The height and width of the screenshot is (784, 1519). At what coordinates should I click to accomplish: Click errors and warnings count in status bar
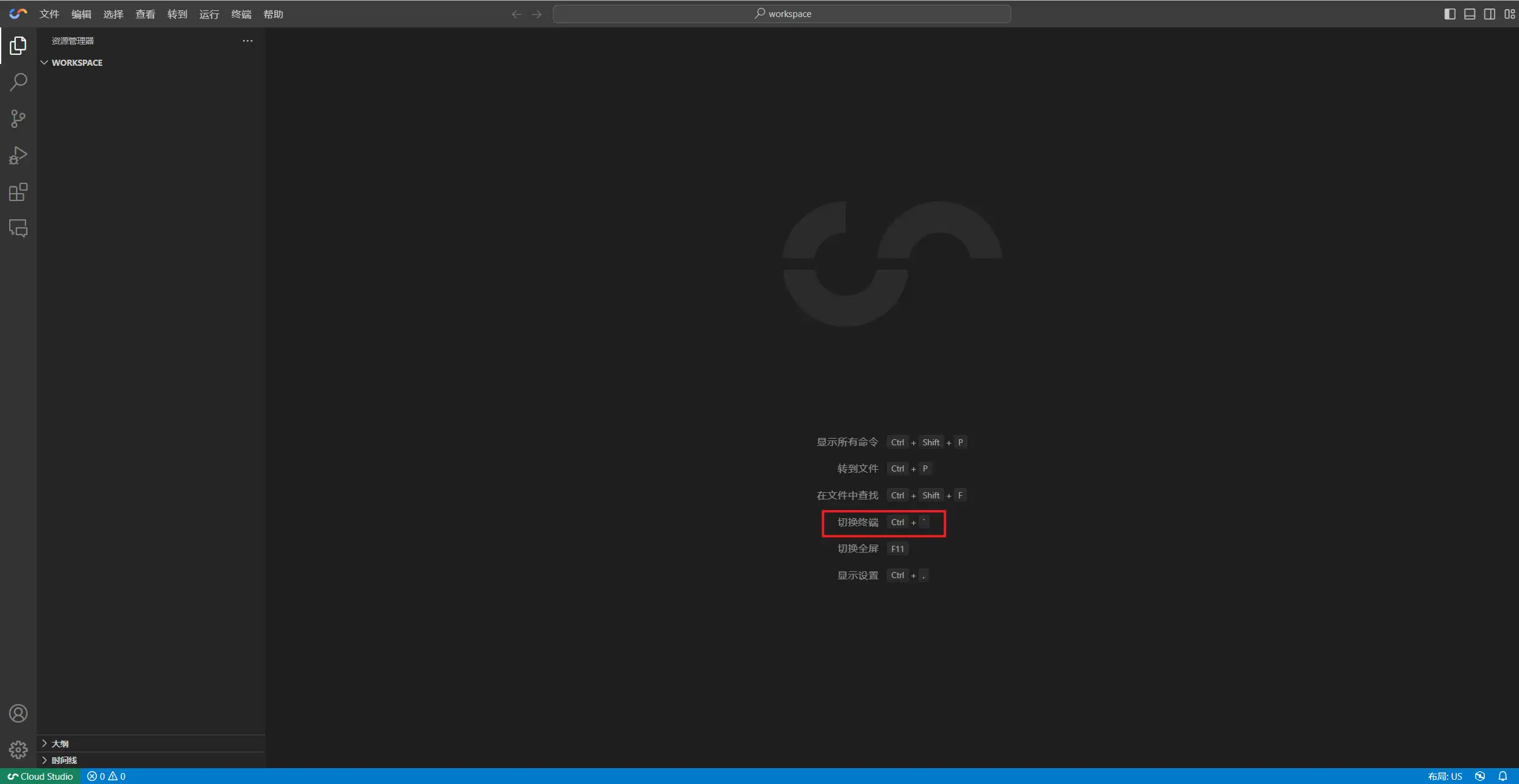(107, 776)
